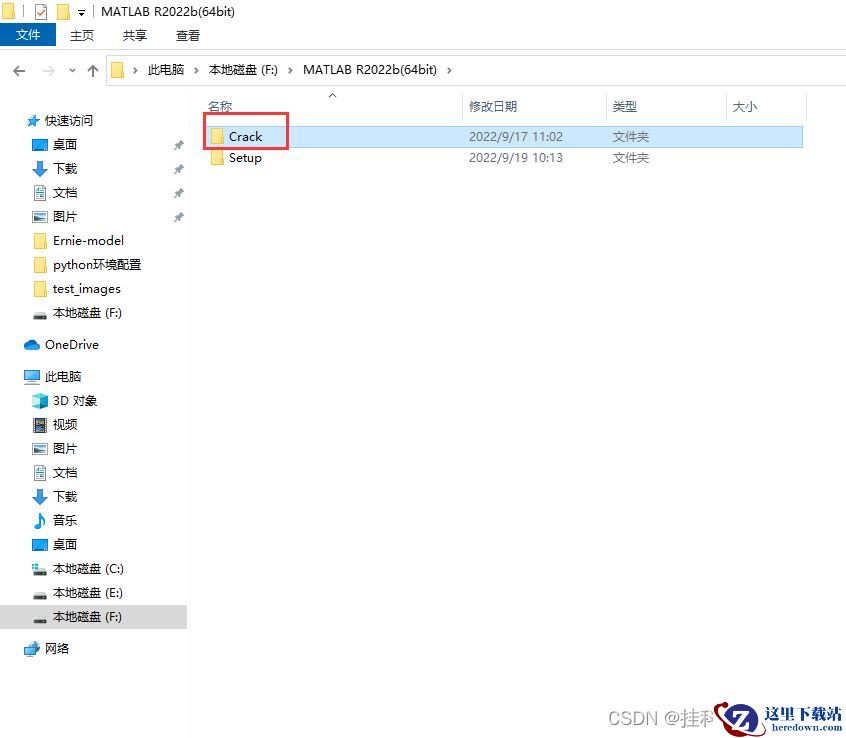This screenshot has width=846, height=738.
Task: Click the address bar folder icon
Action: pos(118,70)
